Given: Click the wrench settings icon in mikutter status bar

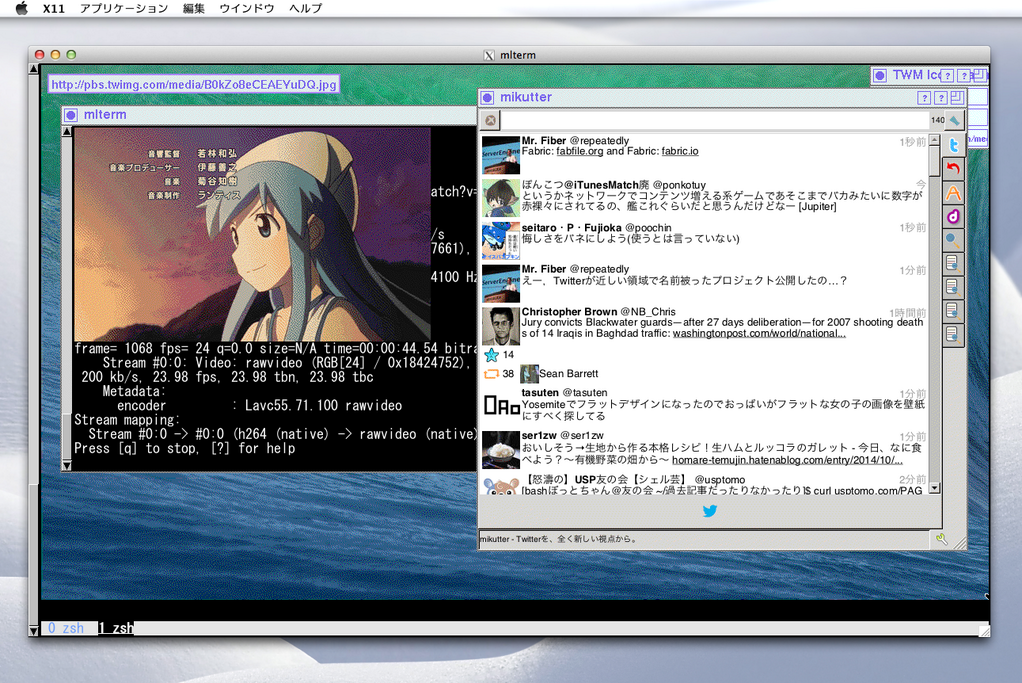Looking at the screenshot, I should pos(941,539).
